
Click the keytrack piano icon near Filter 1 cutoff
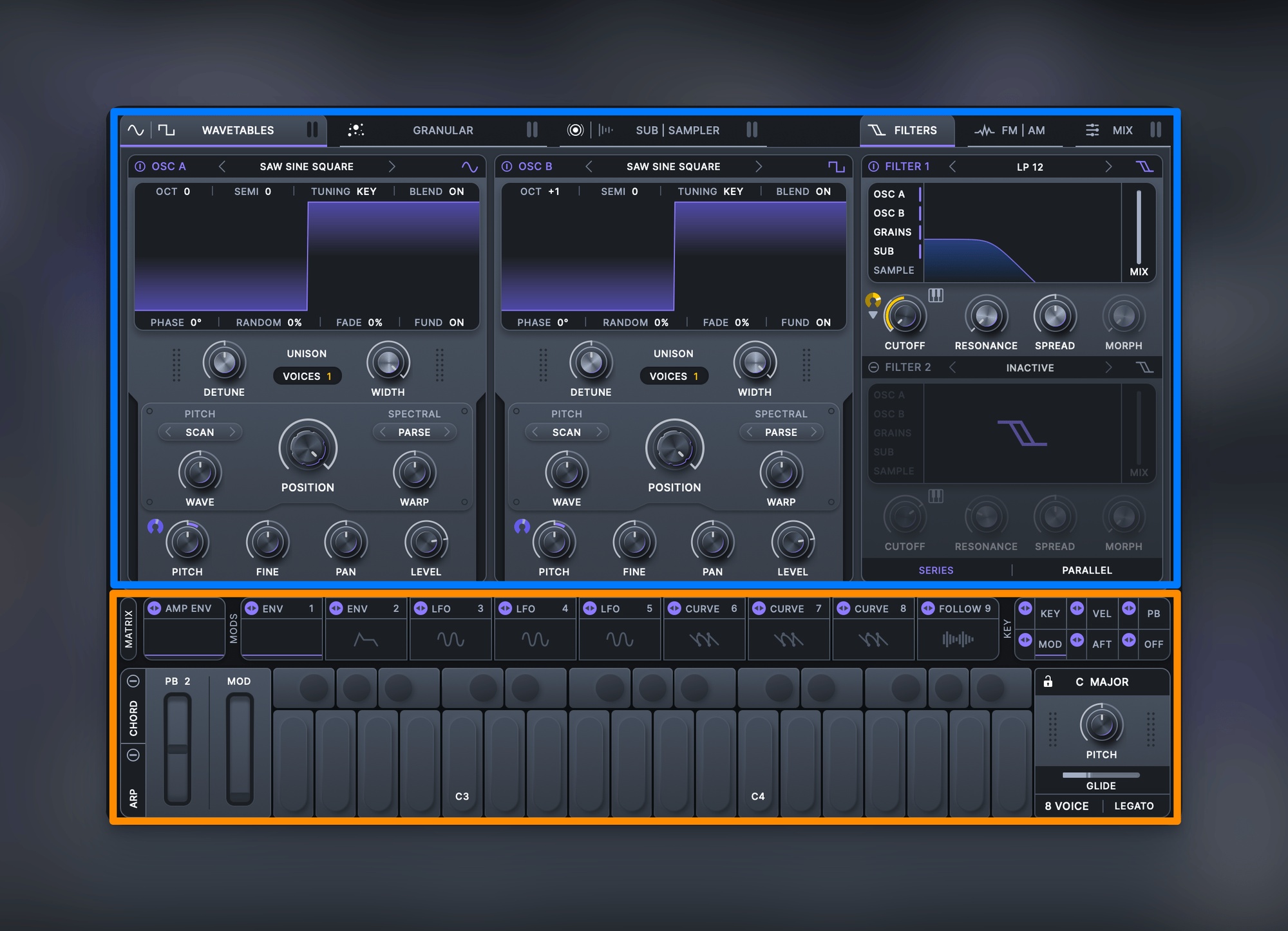pos(936,295)
